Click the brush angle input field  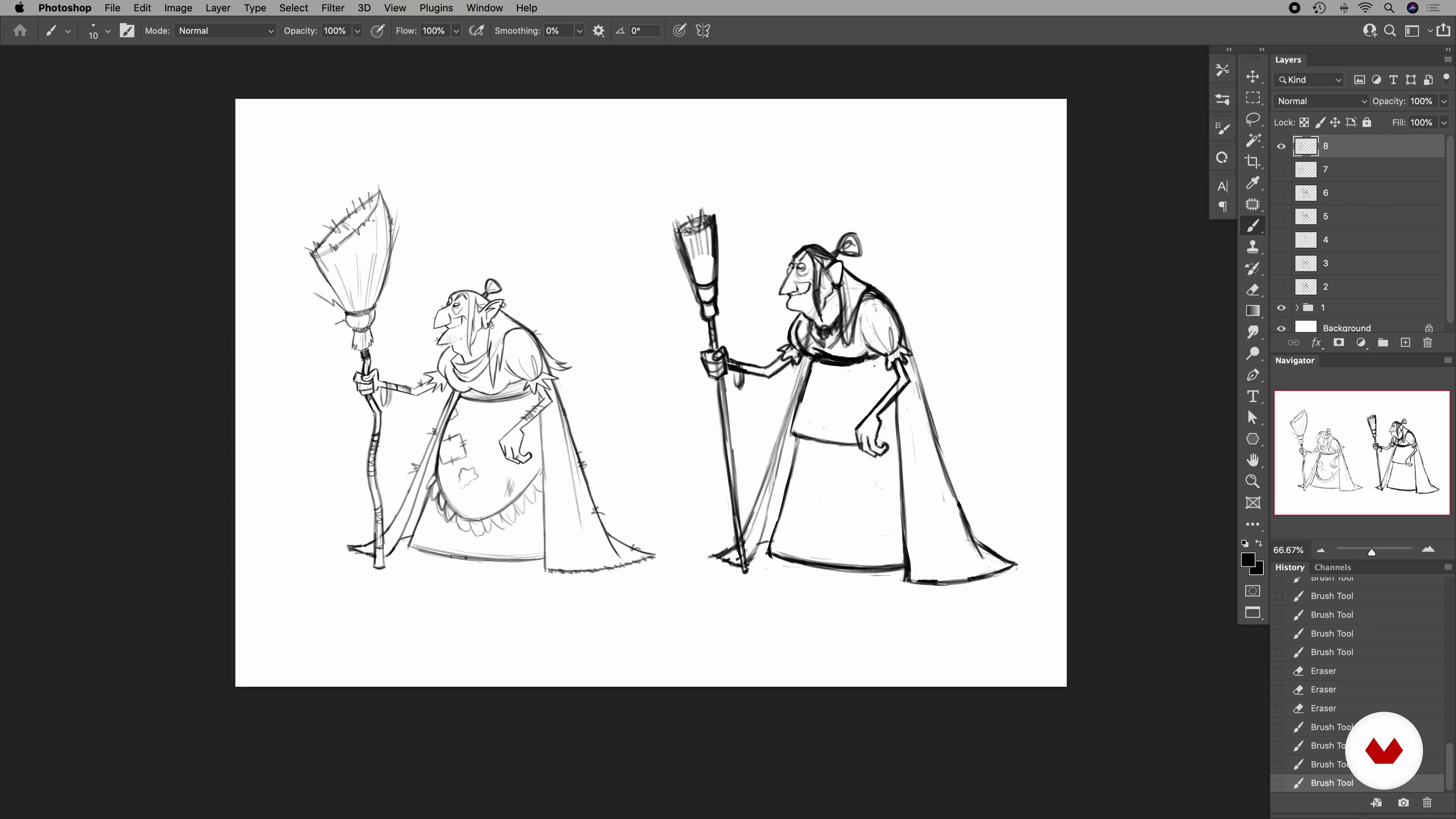644,30
